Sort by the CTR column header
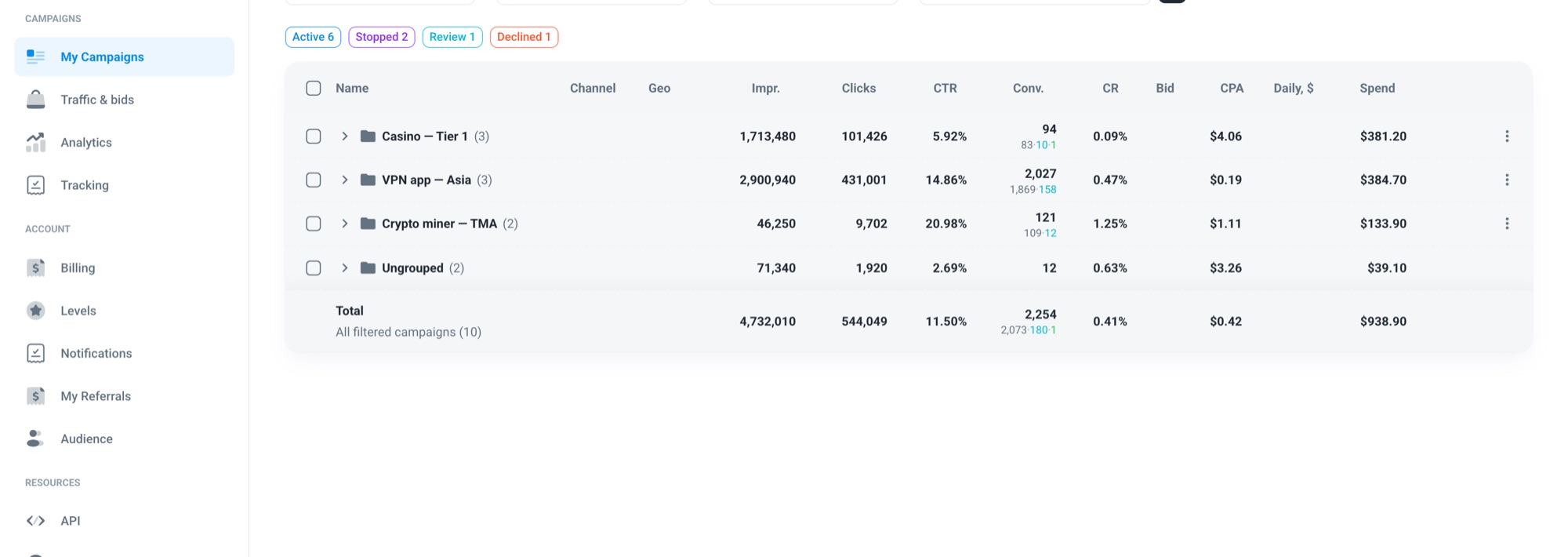1568x557 pixels. (945, 88)
